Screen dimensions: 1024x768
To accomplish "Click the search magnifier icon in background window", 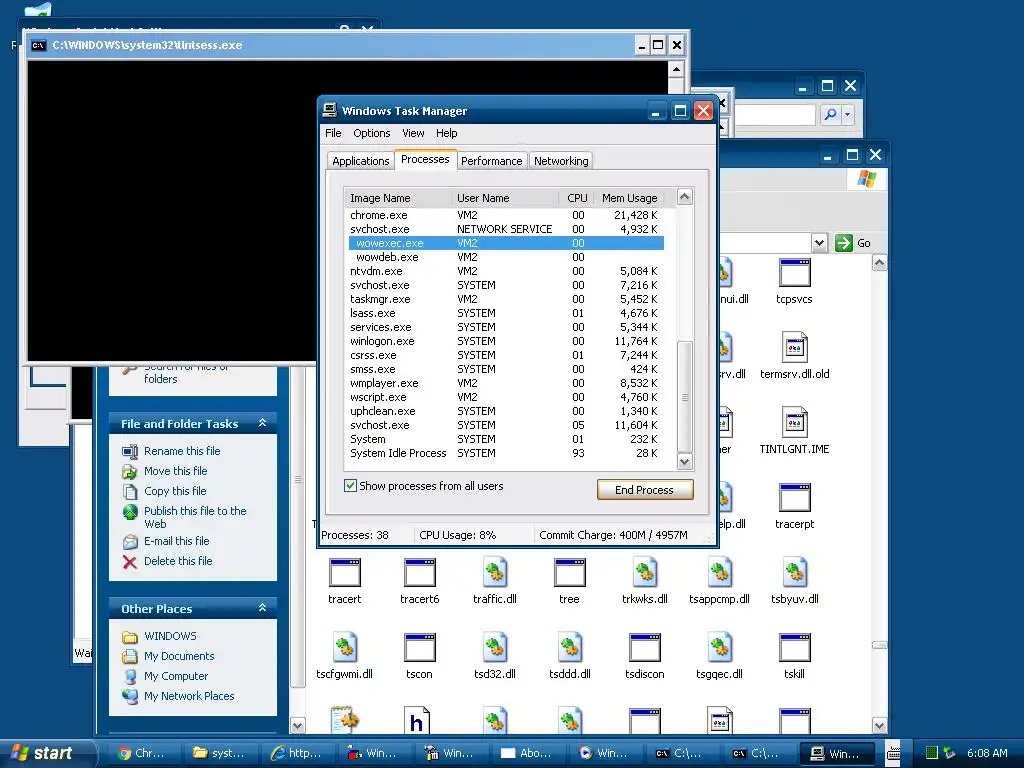I will [x=830, y=115].
